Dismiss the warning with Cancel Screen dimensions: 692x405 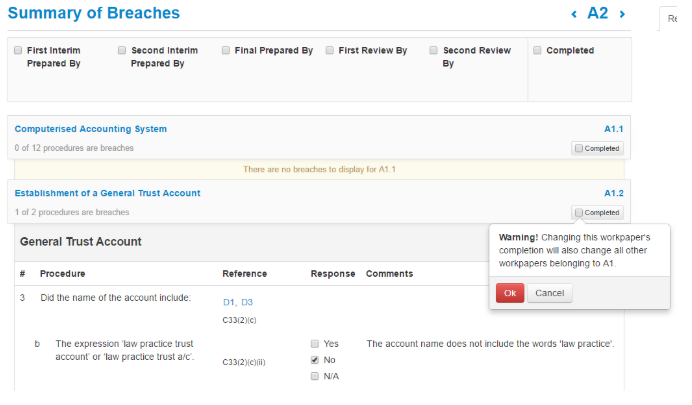(550, 293)
